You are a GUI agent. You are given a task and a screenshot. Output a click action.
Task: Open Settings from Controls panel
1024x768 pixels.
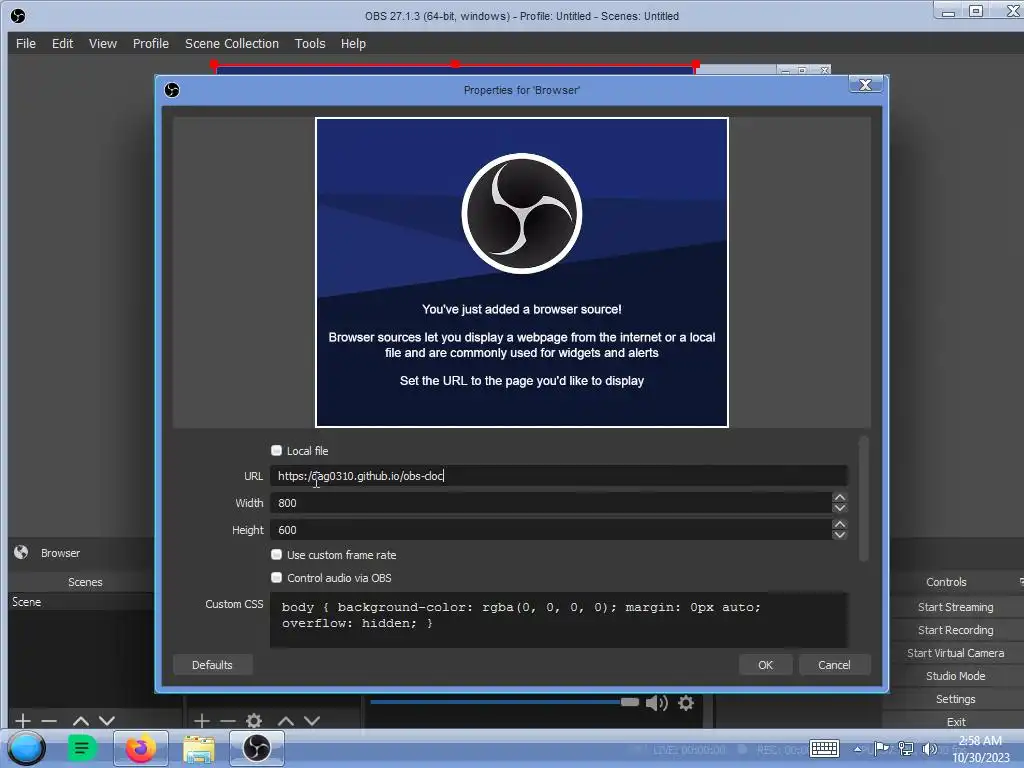click(x=955, y=699)
